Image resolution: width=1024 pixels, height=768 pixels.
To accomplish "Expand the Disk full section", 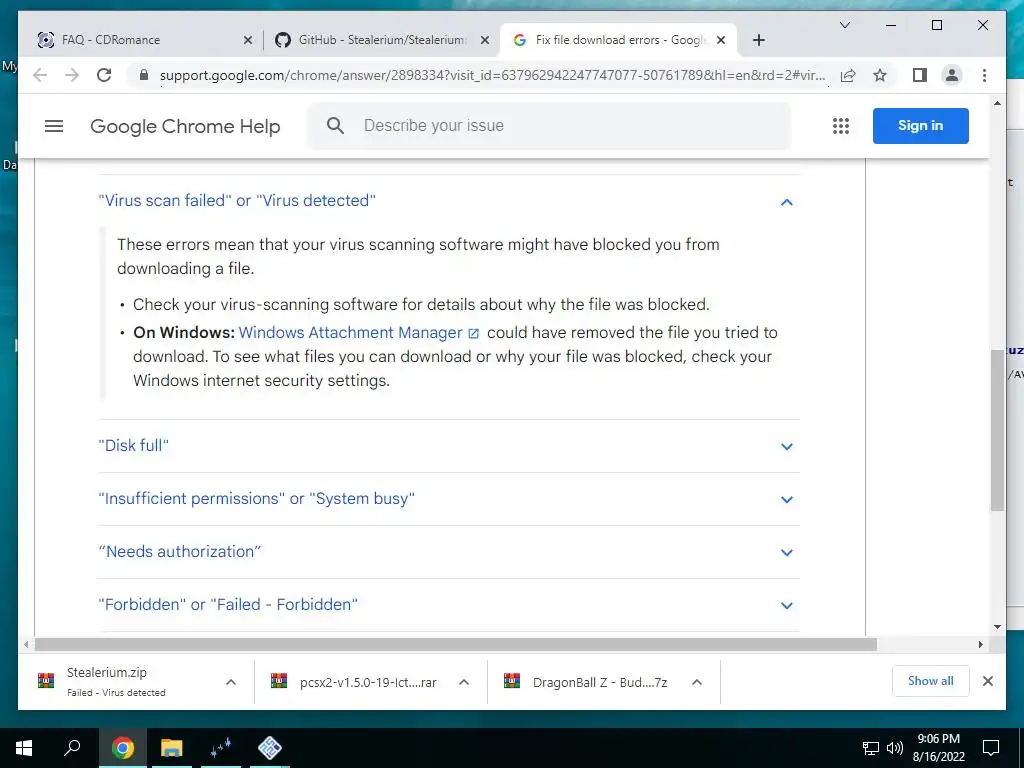I will (449, 445).
